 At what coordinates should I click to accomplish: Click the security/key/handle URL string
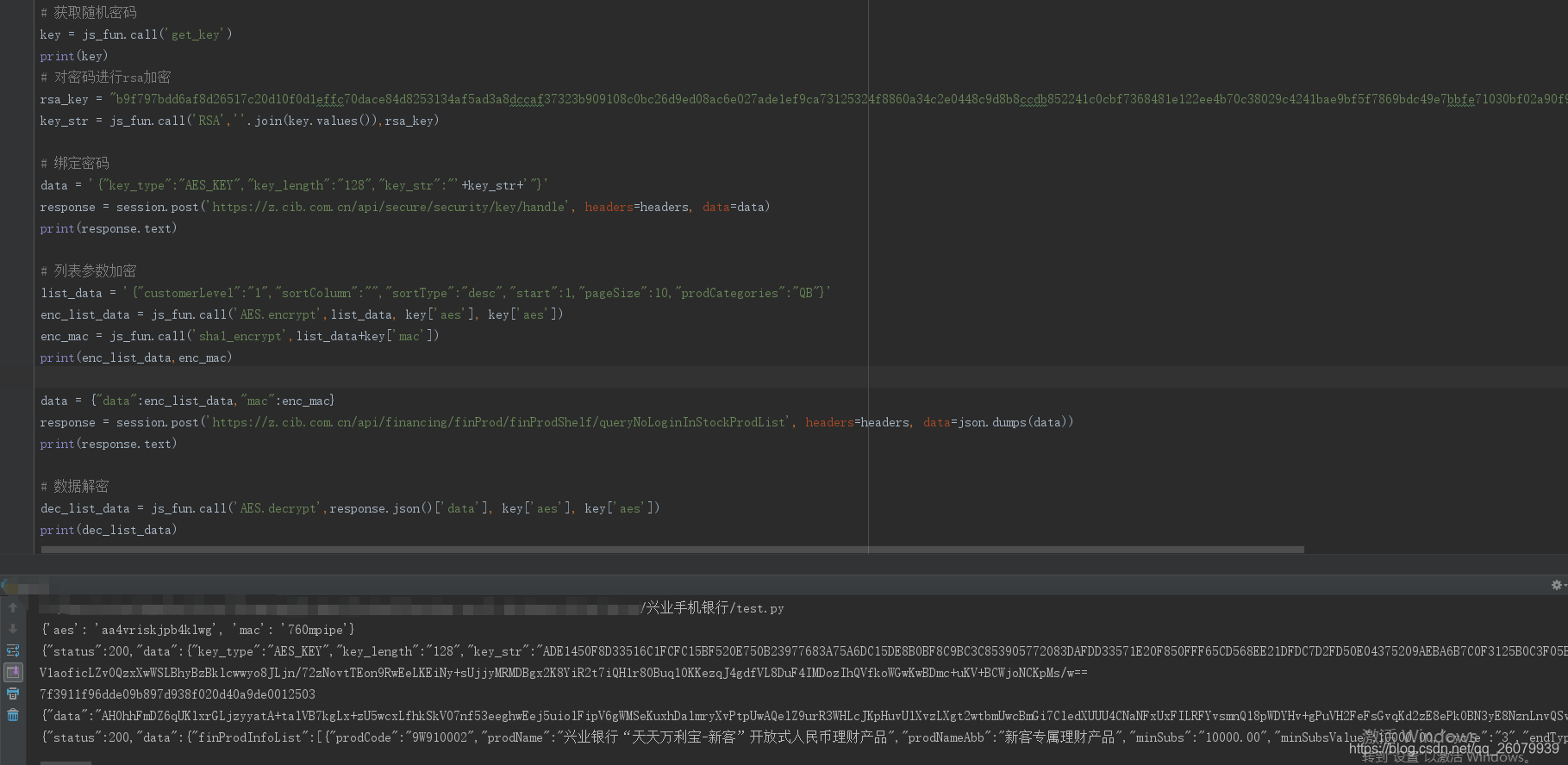click(x=388, y=207)
